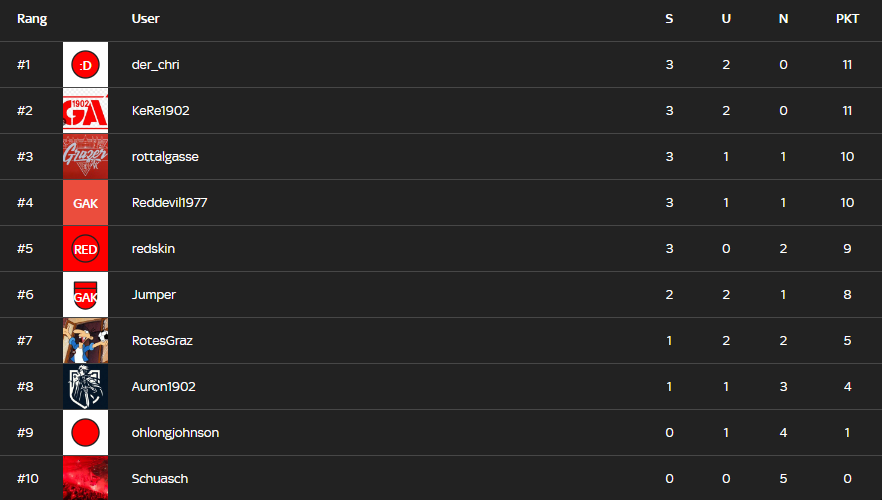Click ohlongjohnson's red dot avatar
This screenshot has width=882, height=500.
pyautogui.click(x=85, y=433)
